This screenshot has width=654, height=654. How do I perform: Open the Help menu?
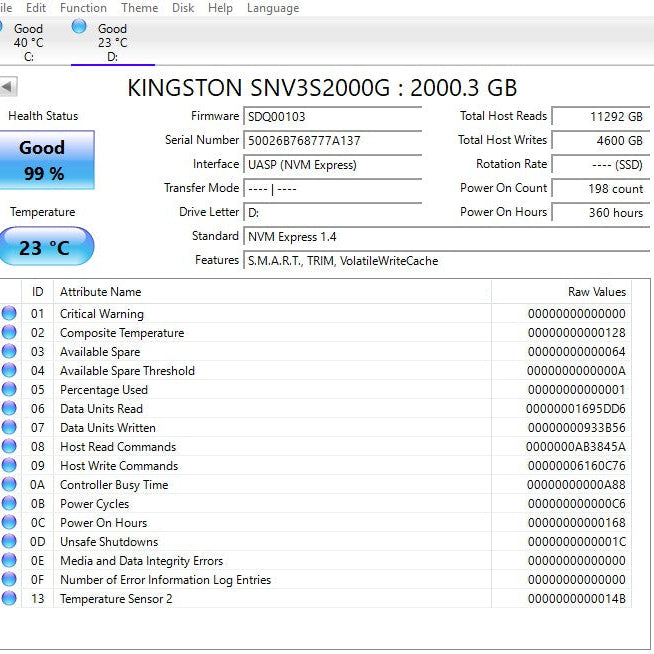point(220,8)
